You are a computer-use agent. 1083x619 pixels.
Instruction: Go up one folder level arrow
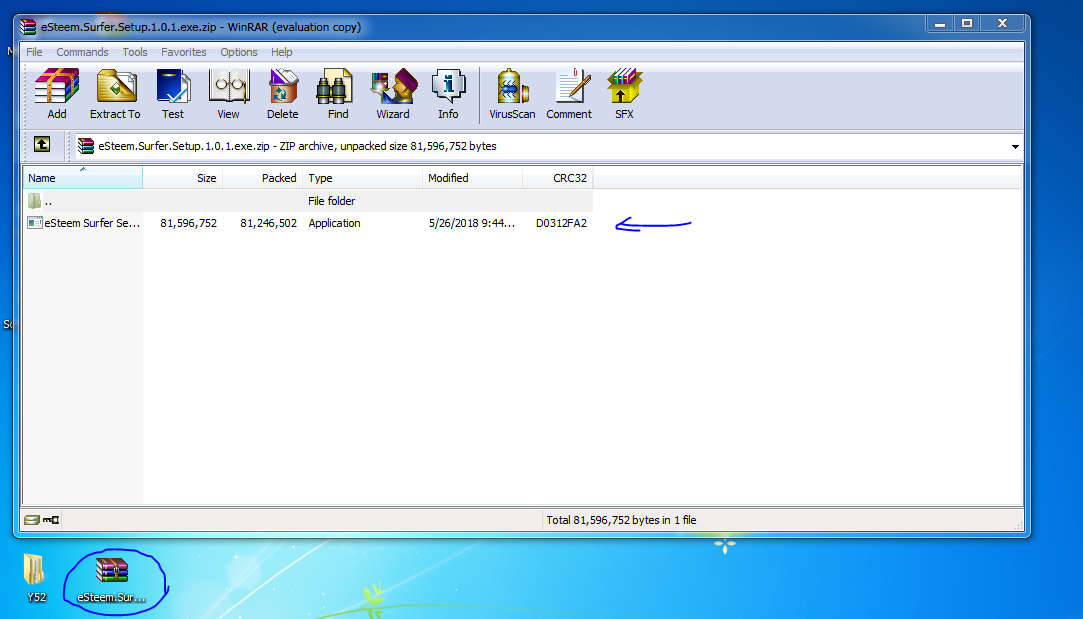[x=42, y=144]
